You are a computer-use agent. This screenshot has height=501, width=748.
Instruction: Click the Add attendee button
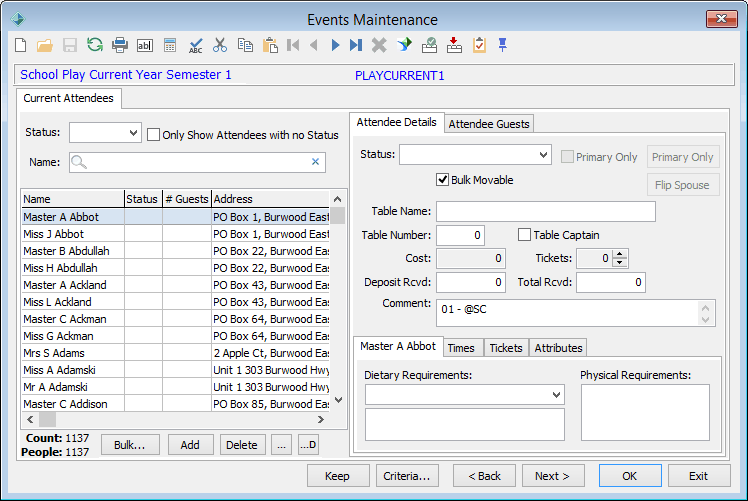(x=190, y=445)
